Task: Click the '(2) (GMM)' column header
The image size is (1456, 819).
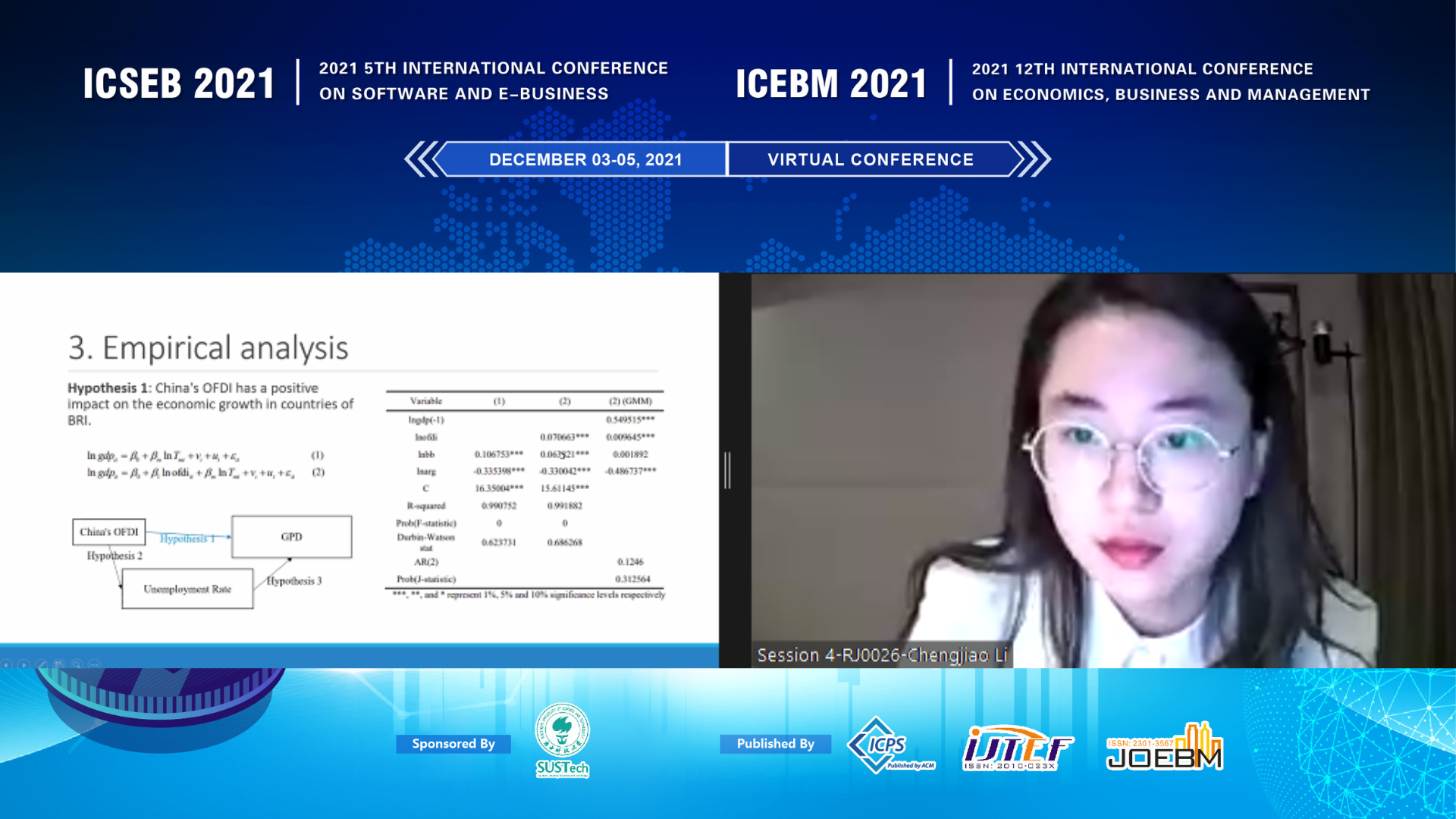Action: 630,401
